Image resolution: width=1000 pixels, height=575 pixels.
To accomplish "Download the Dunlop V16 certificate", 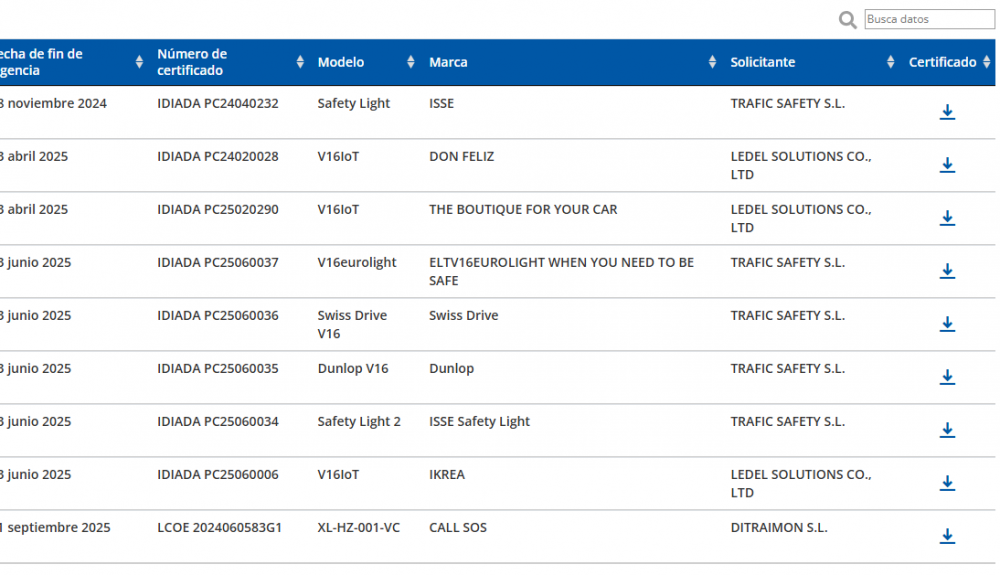I will (947, 377).
